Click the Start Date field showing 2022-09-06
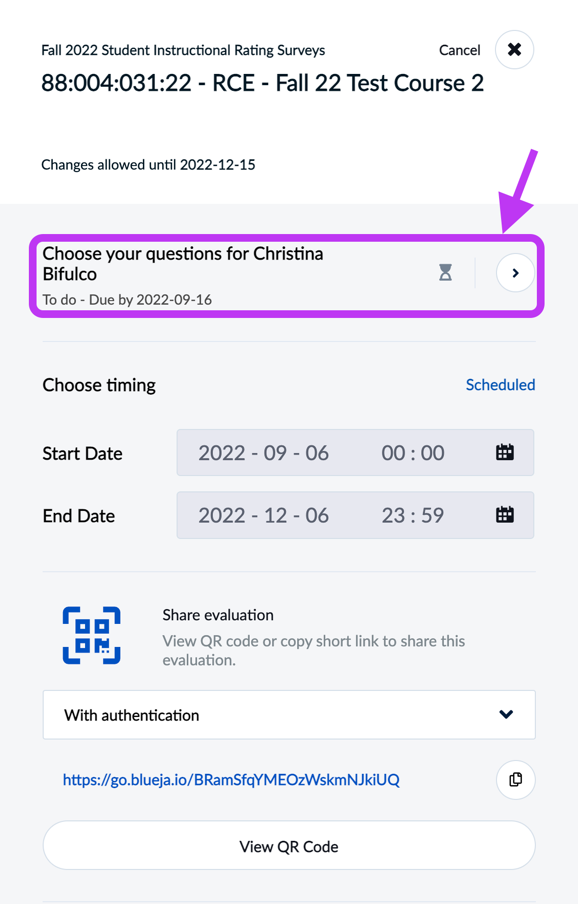The height and width of the screenshot is (904, 578). tap(355, 453)
